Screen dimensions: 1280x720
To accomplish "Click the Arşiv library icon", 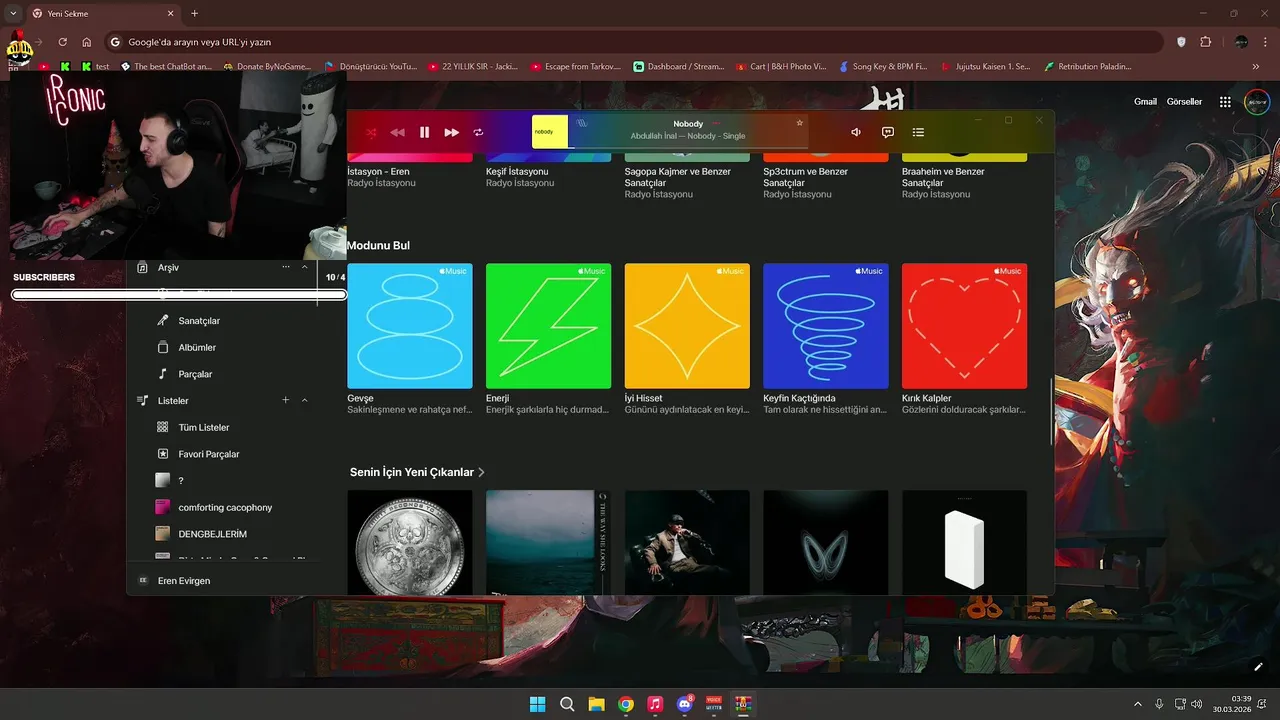I will [142, 267].
